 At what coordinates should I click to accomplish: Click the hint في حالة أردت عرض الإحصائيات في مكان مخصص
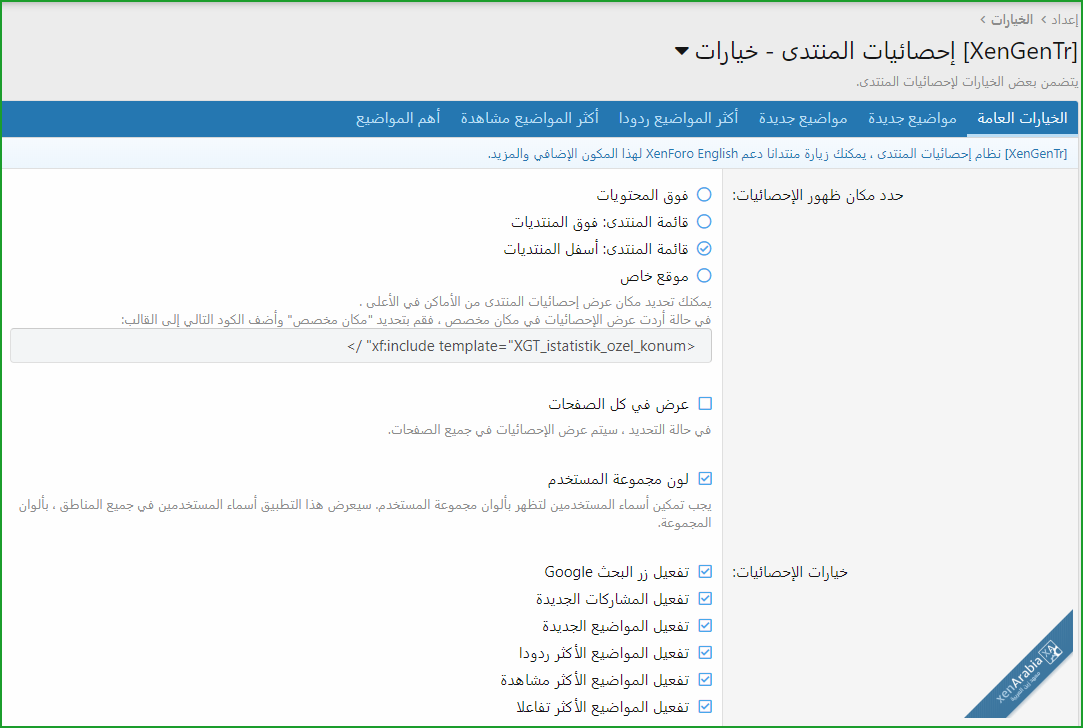point(416,320)
